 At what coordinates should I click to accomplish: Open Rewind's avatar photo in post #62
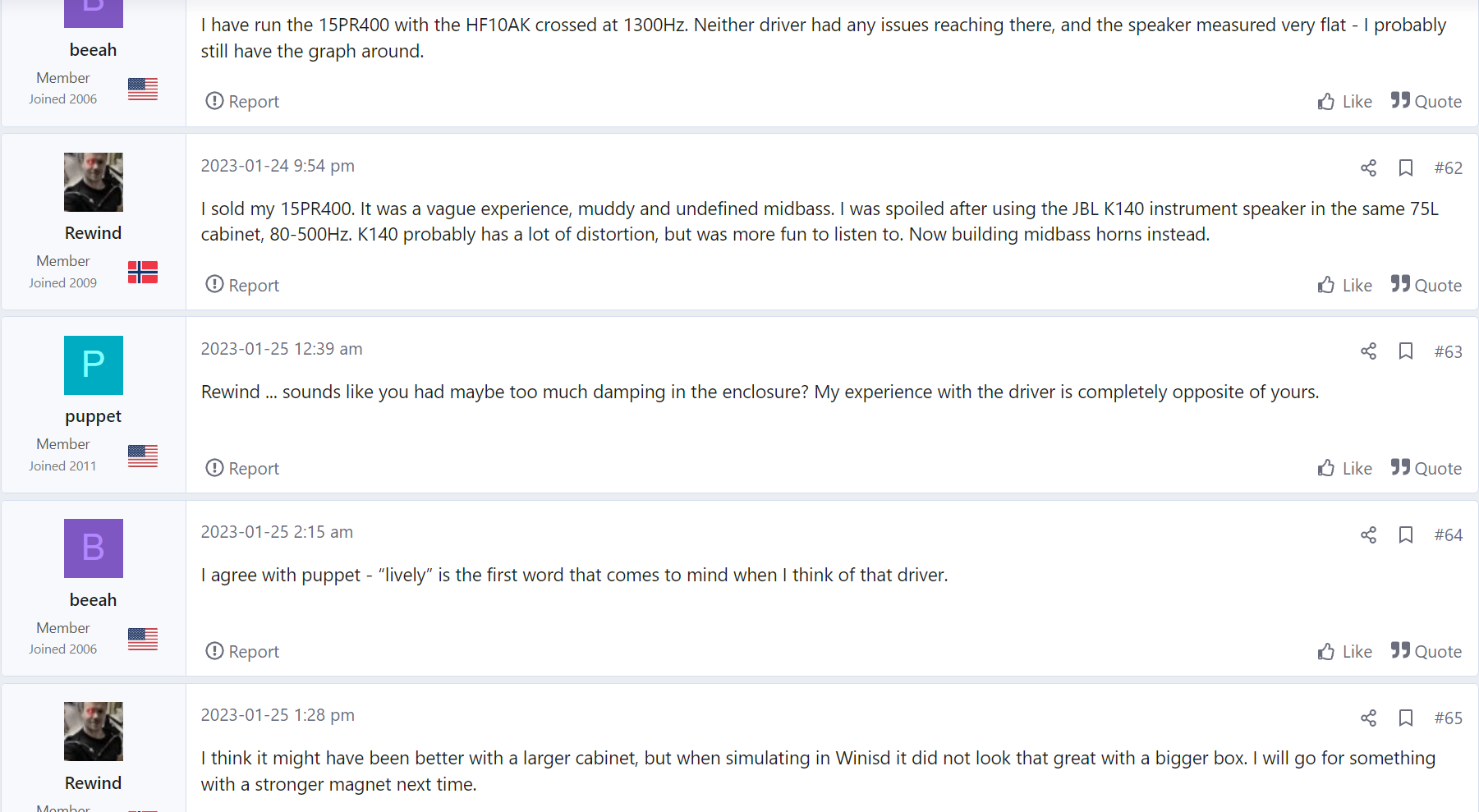coord(94,182)
